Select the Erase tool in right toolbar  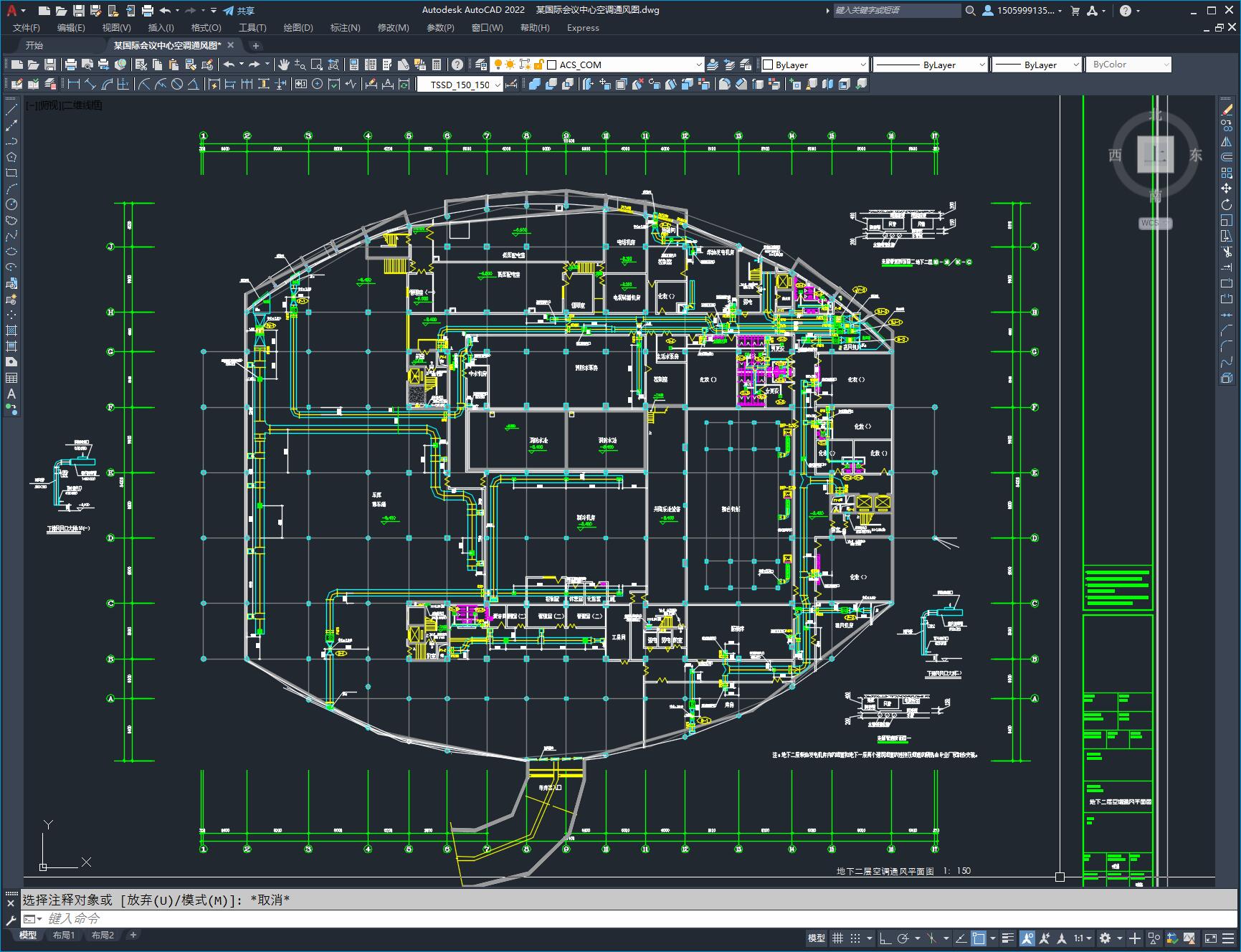tap(1227, 110)
